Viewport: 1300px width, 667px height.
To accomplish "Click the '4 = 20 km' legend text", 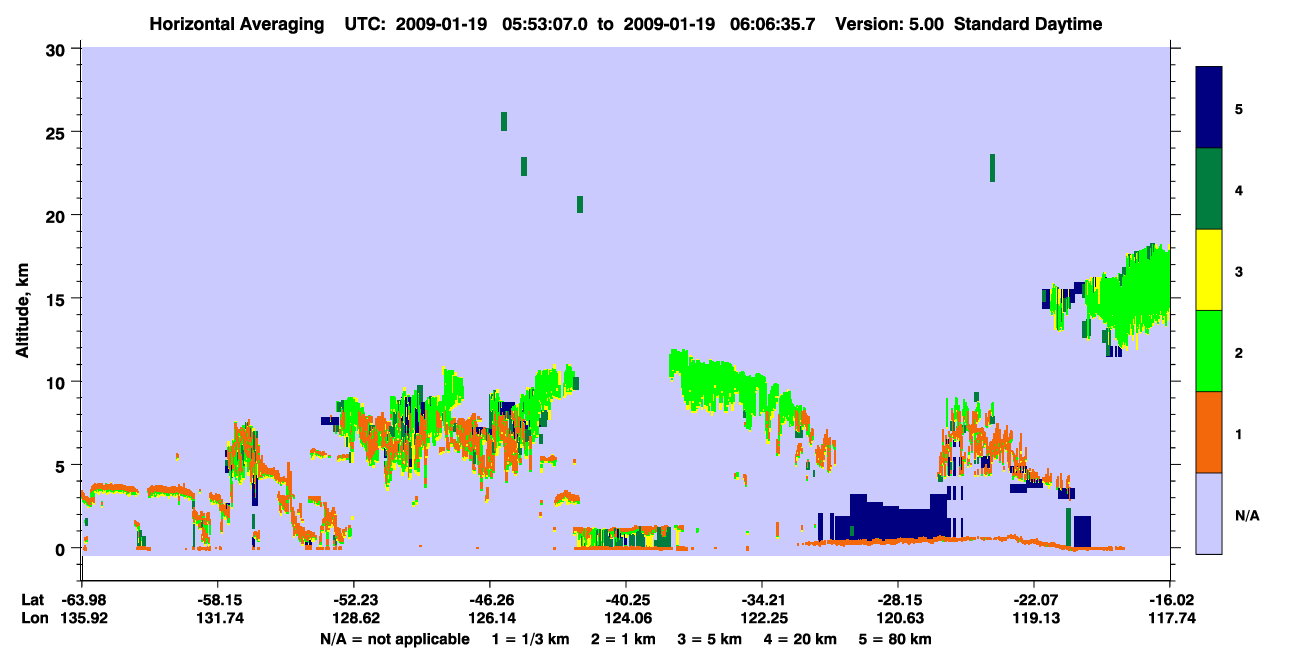I will 803,639.
